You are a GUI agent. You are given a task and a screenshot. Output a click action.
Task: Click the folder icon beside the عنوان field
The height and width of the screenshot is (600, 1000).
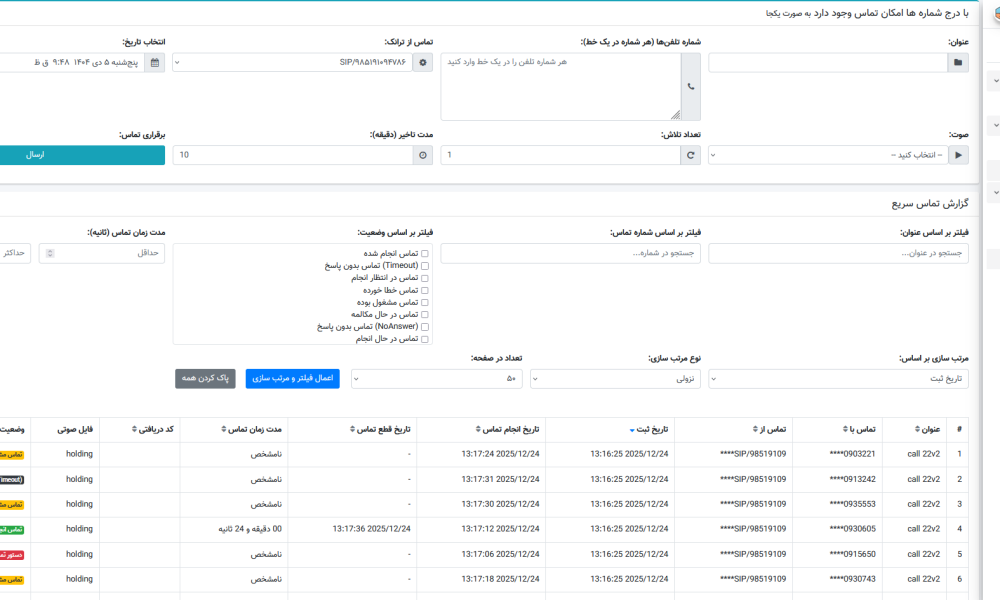coord(959,63)
